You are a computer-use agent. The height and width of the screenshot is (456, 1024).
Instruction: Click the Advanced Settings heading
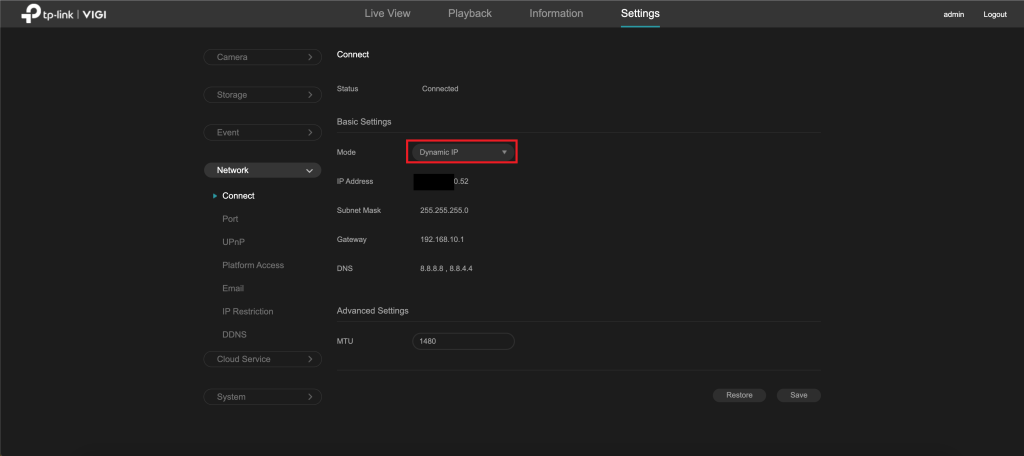(372, 311)
